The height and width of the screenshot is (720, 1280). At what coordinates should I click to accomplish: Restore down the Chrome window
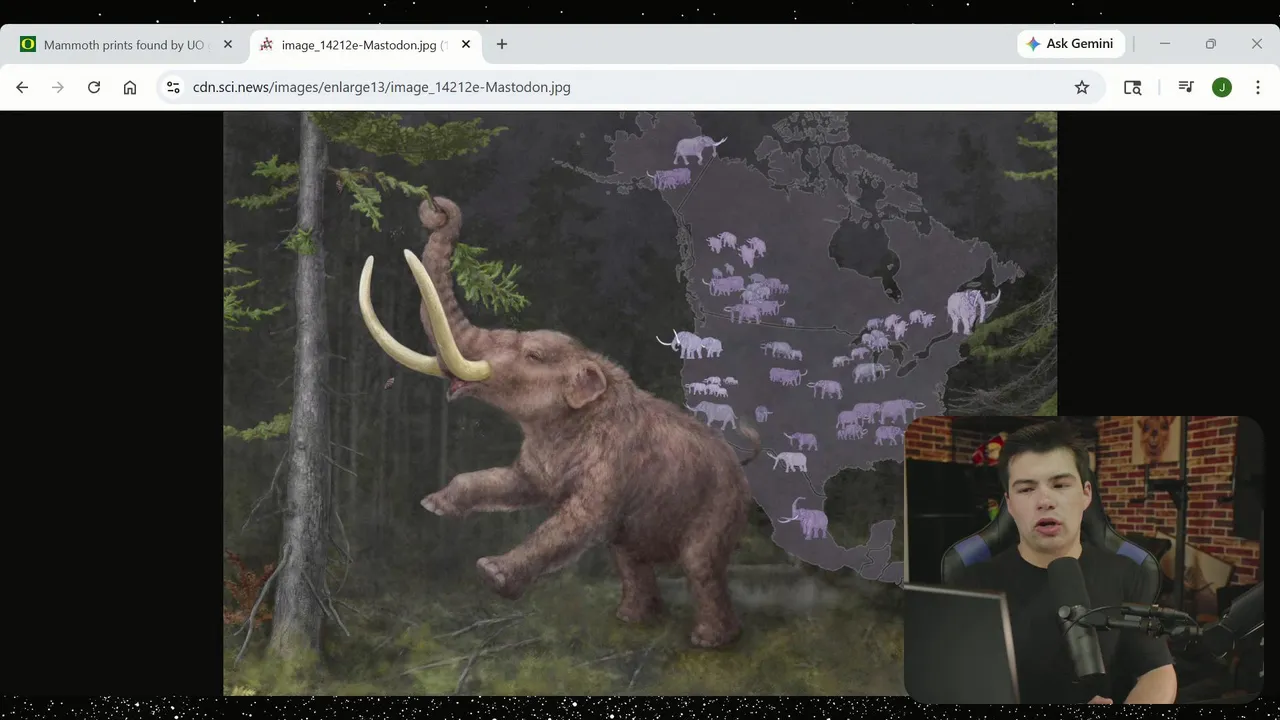tap(1211, 44)
